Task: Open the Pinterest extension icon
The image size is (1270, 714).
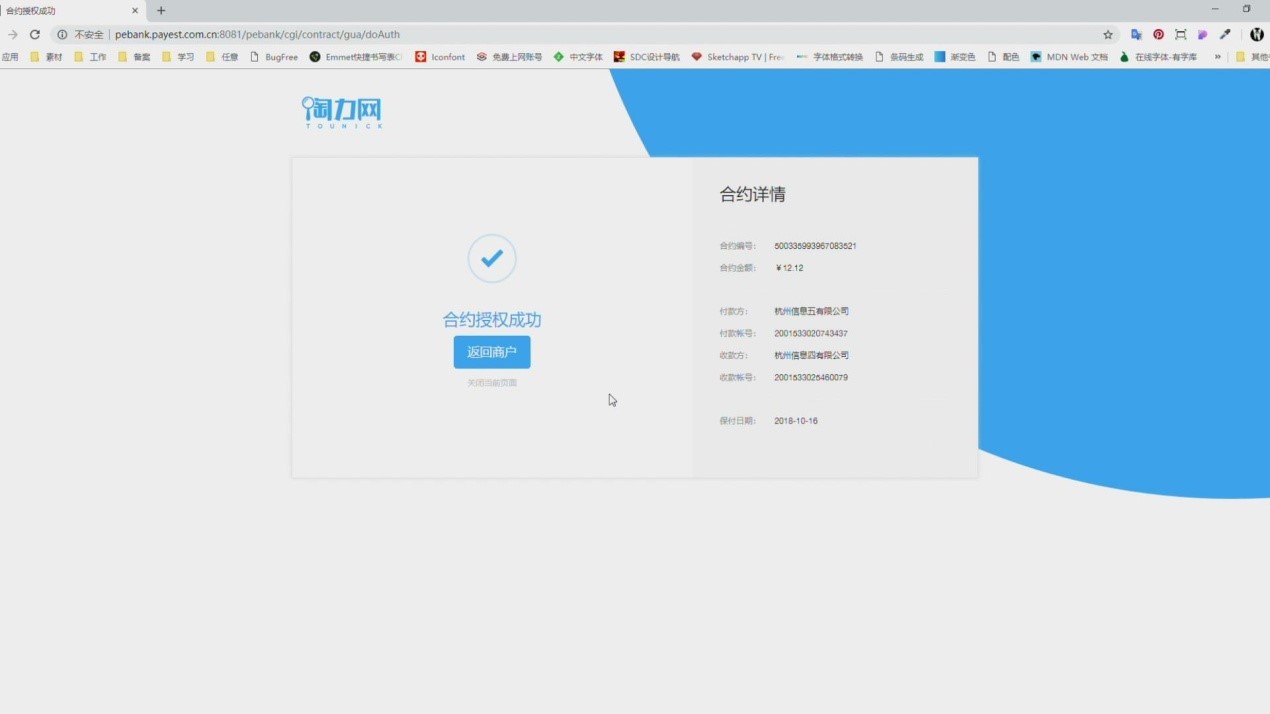Action: 1158,34
